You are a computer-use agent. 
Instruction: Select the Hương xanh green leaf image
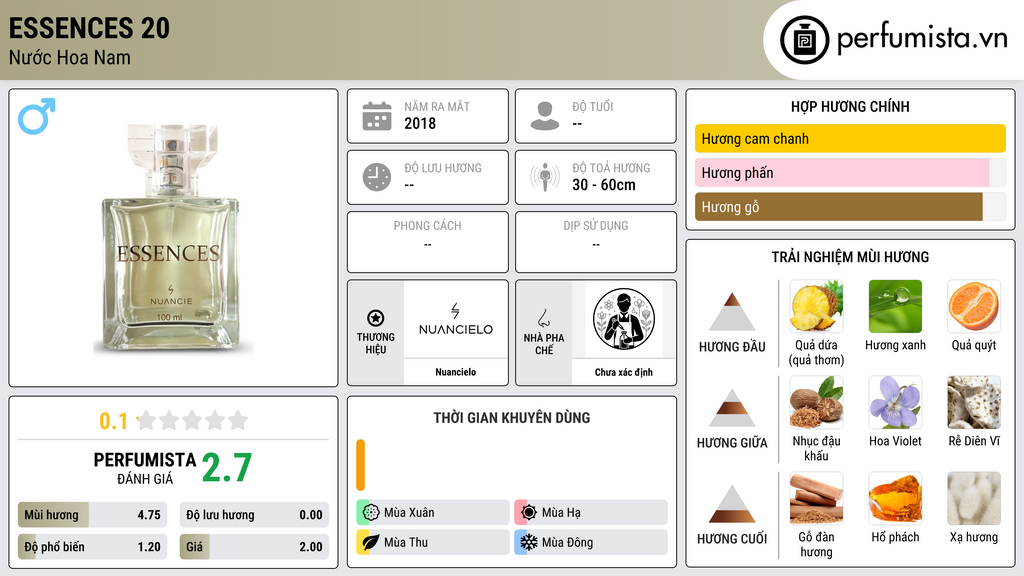[x=895, y=306]
